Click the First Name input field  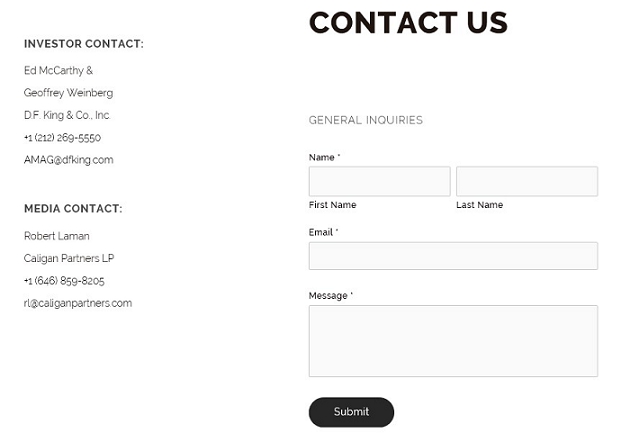tap(379, 182)
